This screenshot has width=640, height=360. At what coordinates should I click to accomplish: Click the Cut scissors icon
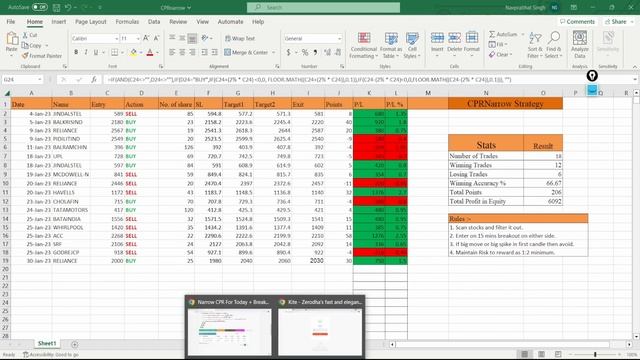25,35
